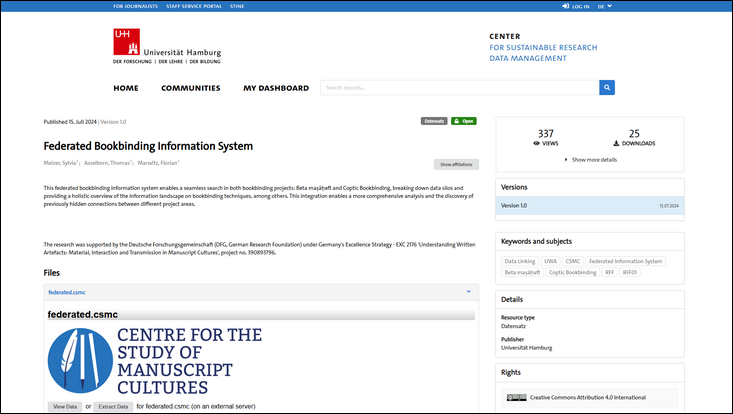Click the download icon beside Downloads
This screenshot has height=414, width=733.
(x=616, y=144)
